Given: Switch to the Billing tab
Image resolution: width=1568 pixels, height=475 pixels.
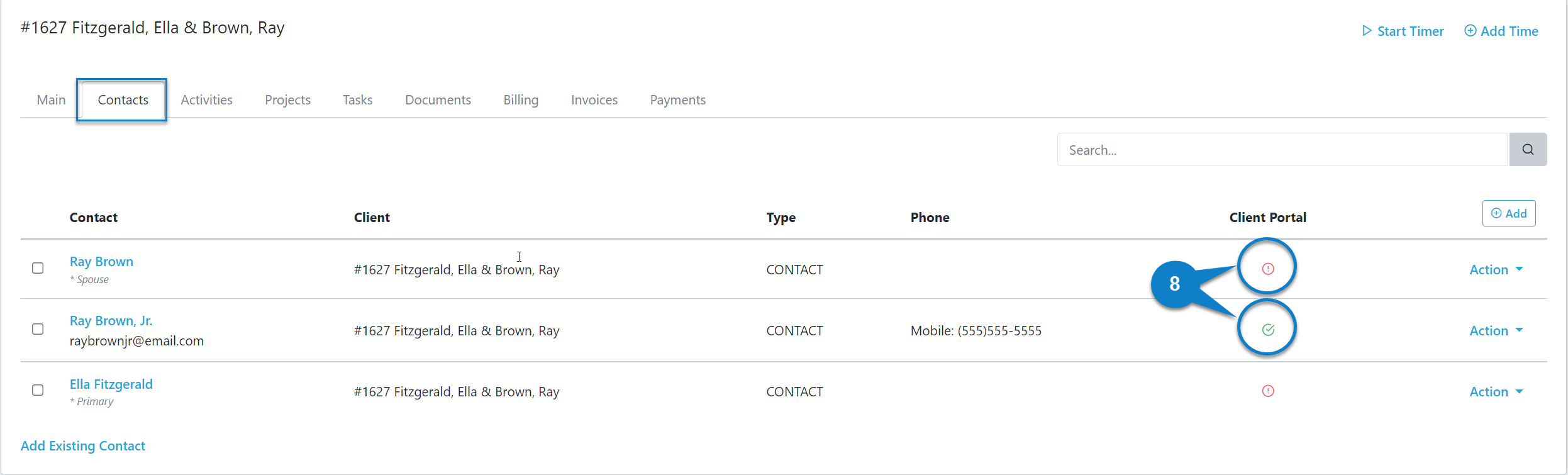Looking at the screenshot, I should click(521, 99).
